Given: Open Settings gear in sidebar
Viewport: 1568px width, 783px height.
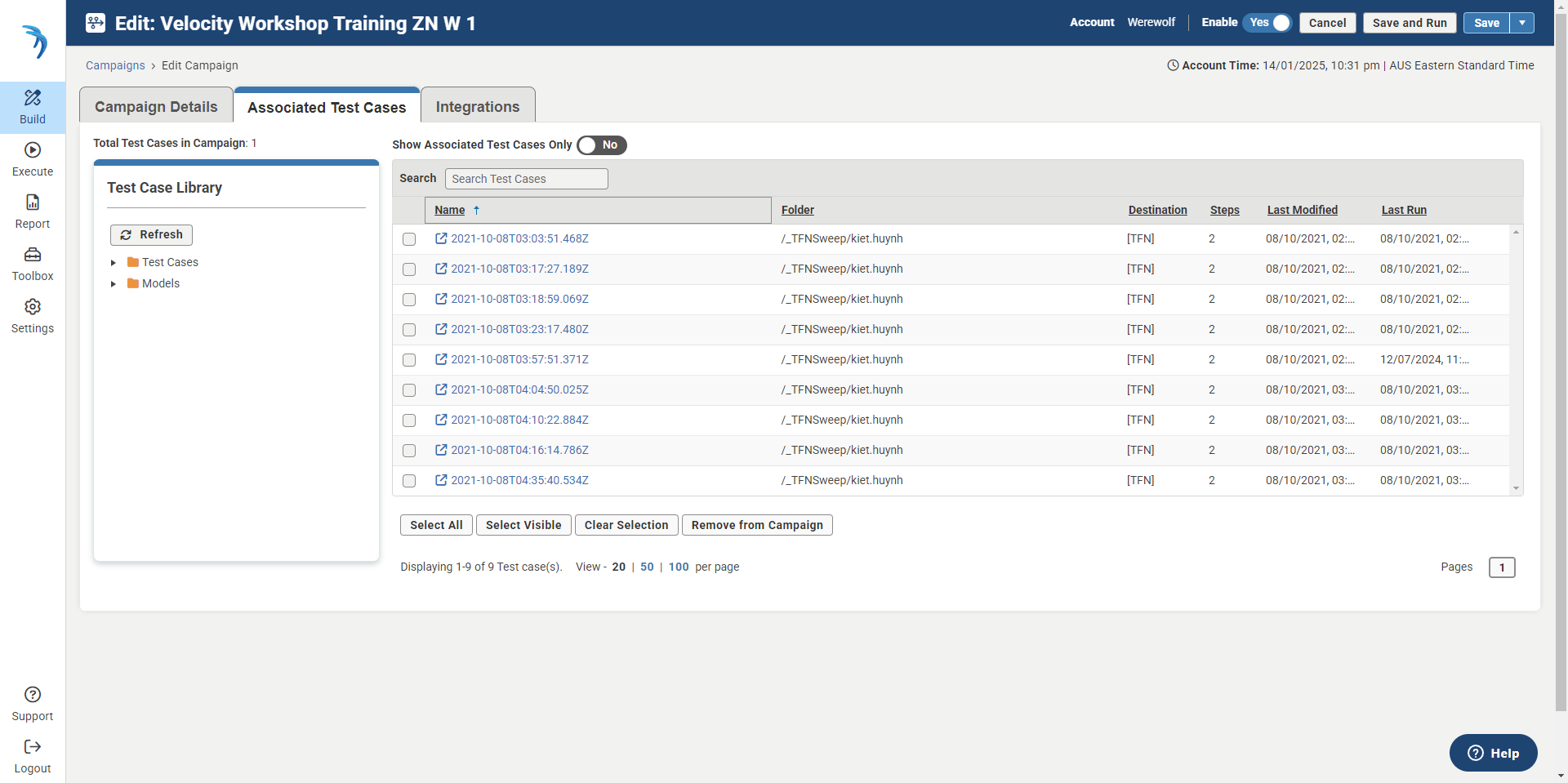Looking at the screenshot, I should click(x=33, y=307).
